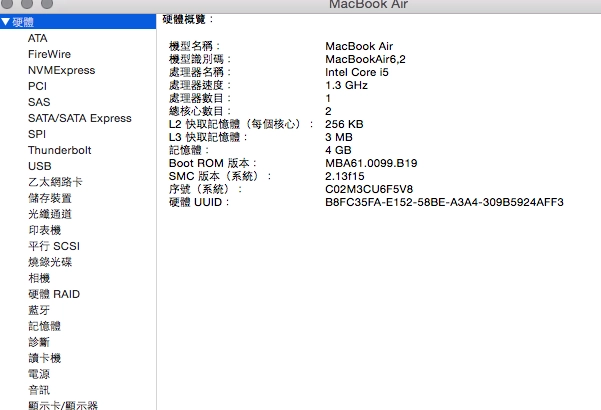601x410 pixels.
Task: Select USB in the hardware list
Action: (39, 166)
